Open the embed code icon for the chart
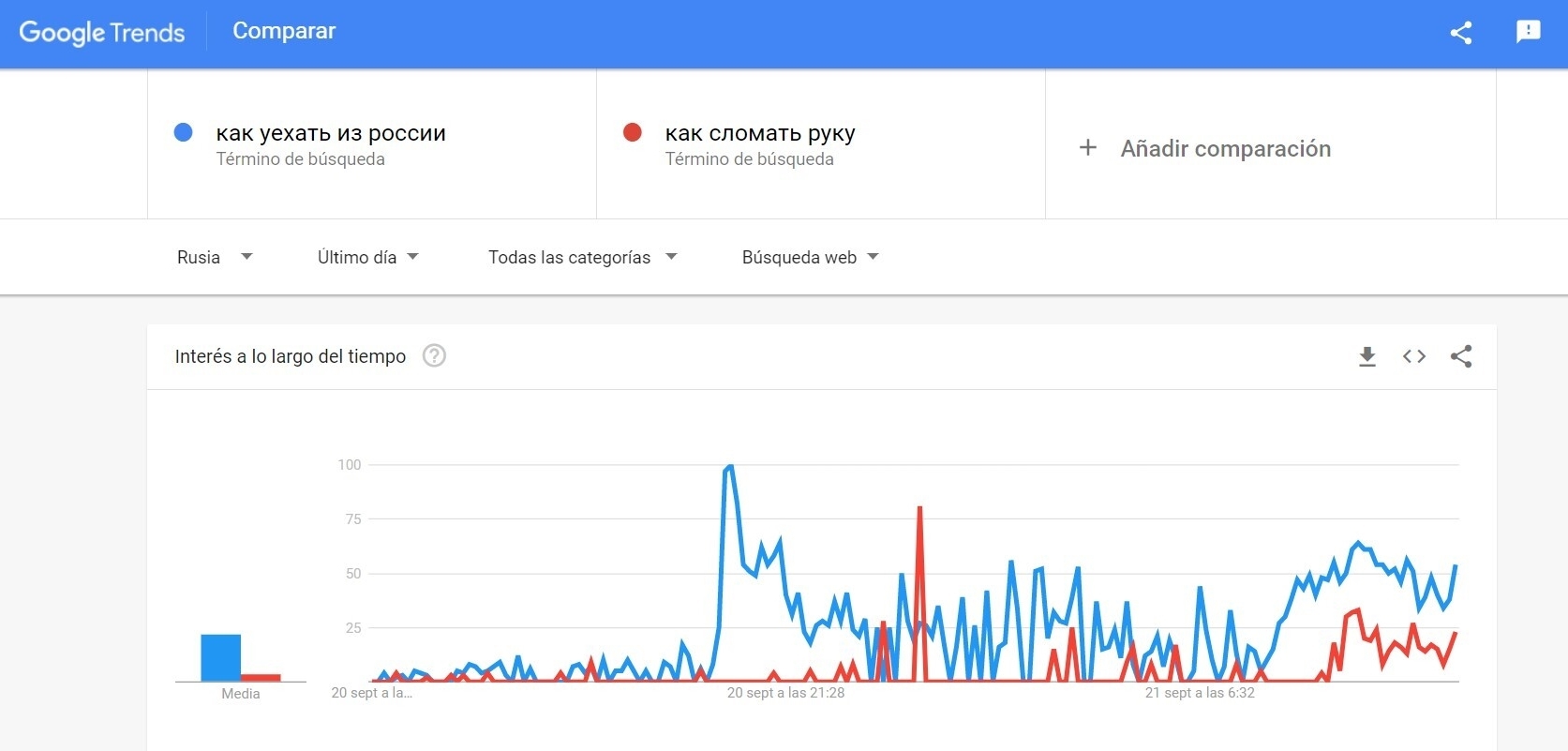This screenshot has width=1568, height=751. [x=1414, y=356]
